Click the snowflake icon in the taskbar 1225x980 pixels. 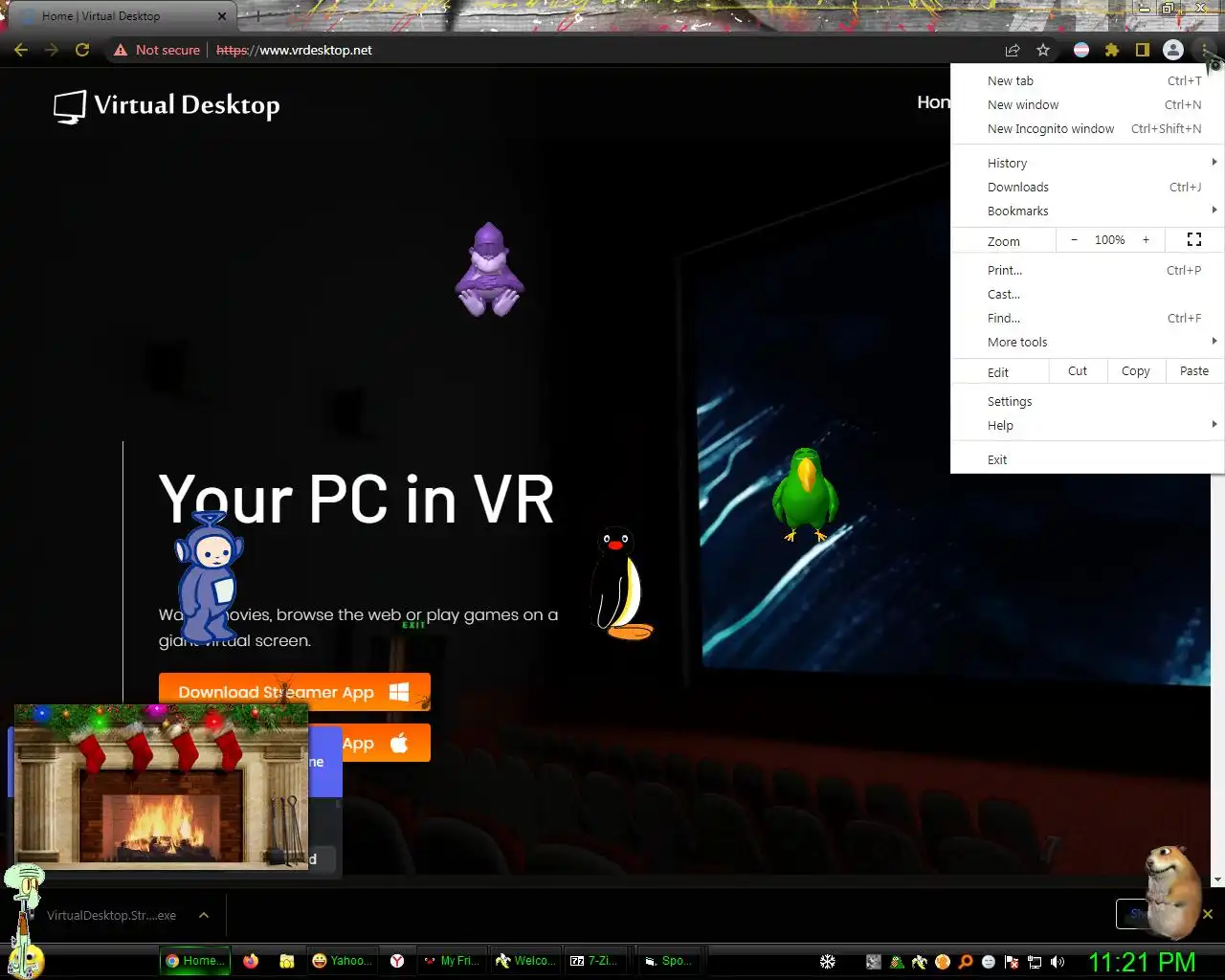coord(828,961)
